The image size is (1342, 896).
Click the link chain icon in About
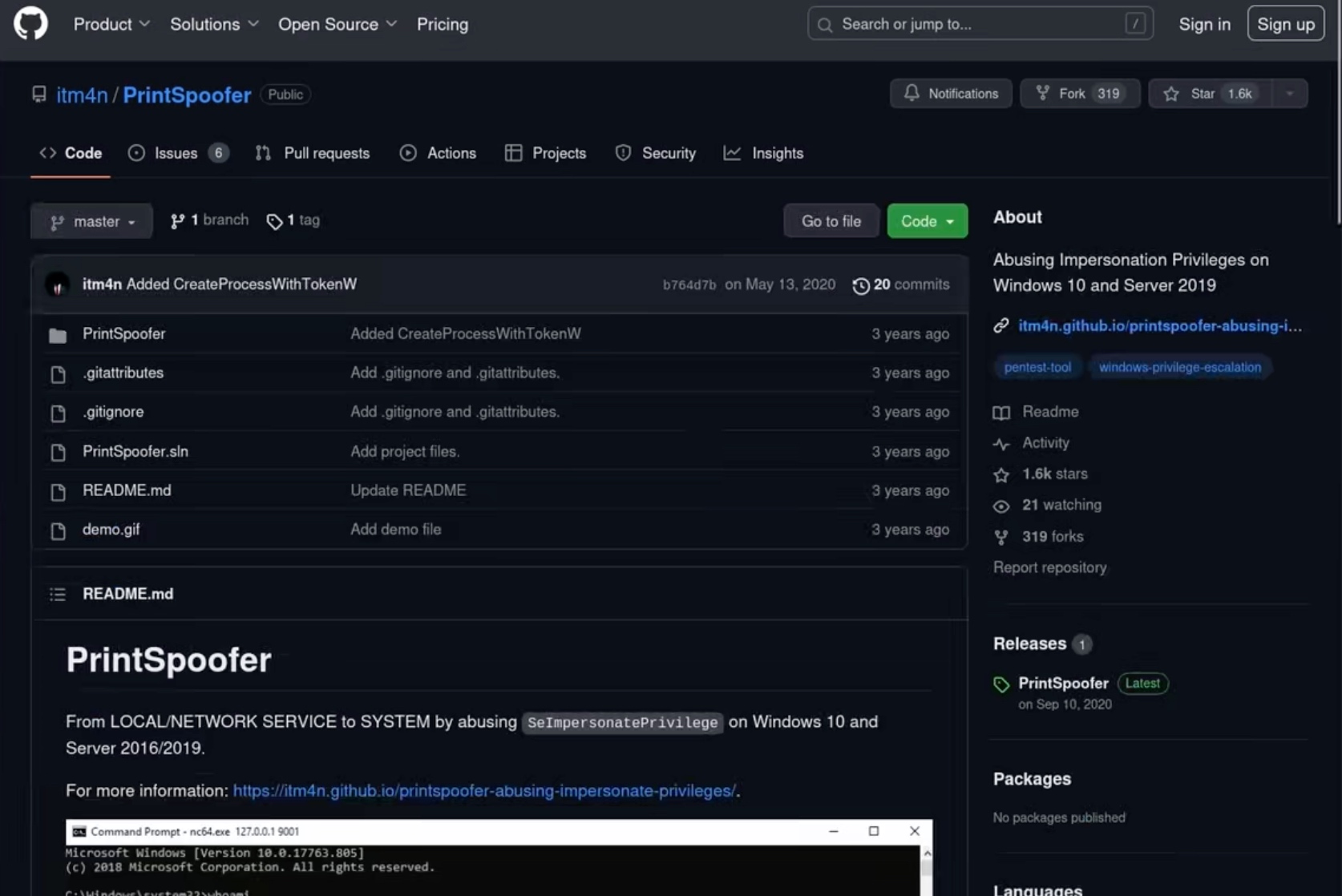pos(1001,325)
